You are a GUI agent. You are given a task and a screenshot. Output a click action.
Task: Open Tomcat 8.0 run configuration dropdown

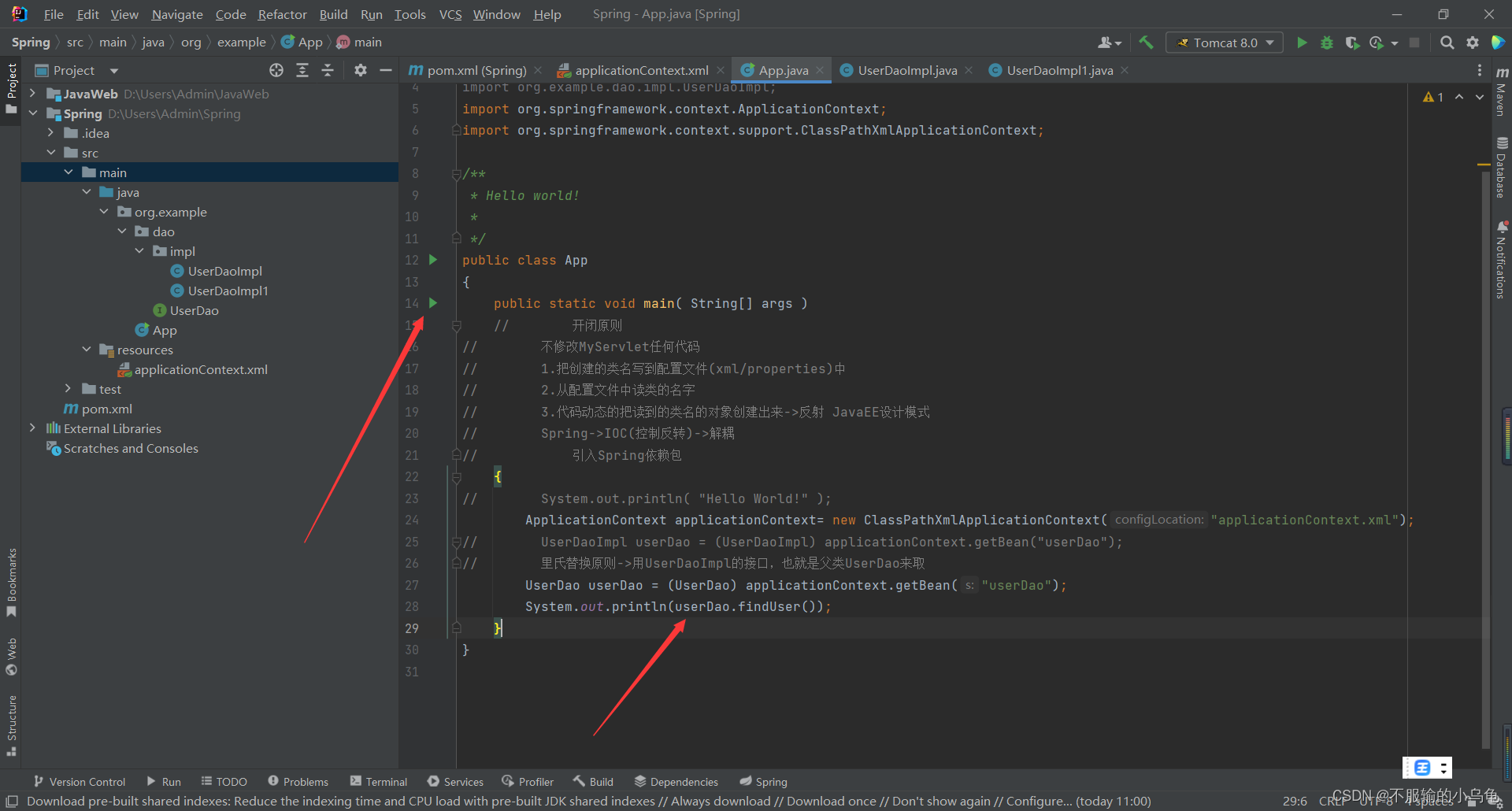point(1225,43)
